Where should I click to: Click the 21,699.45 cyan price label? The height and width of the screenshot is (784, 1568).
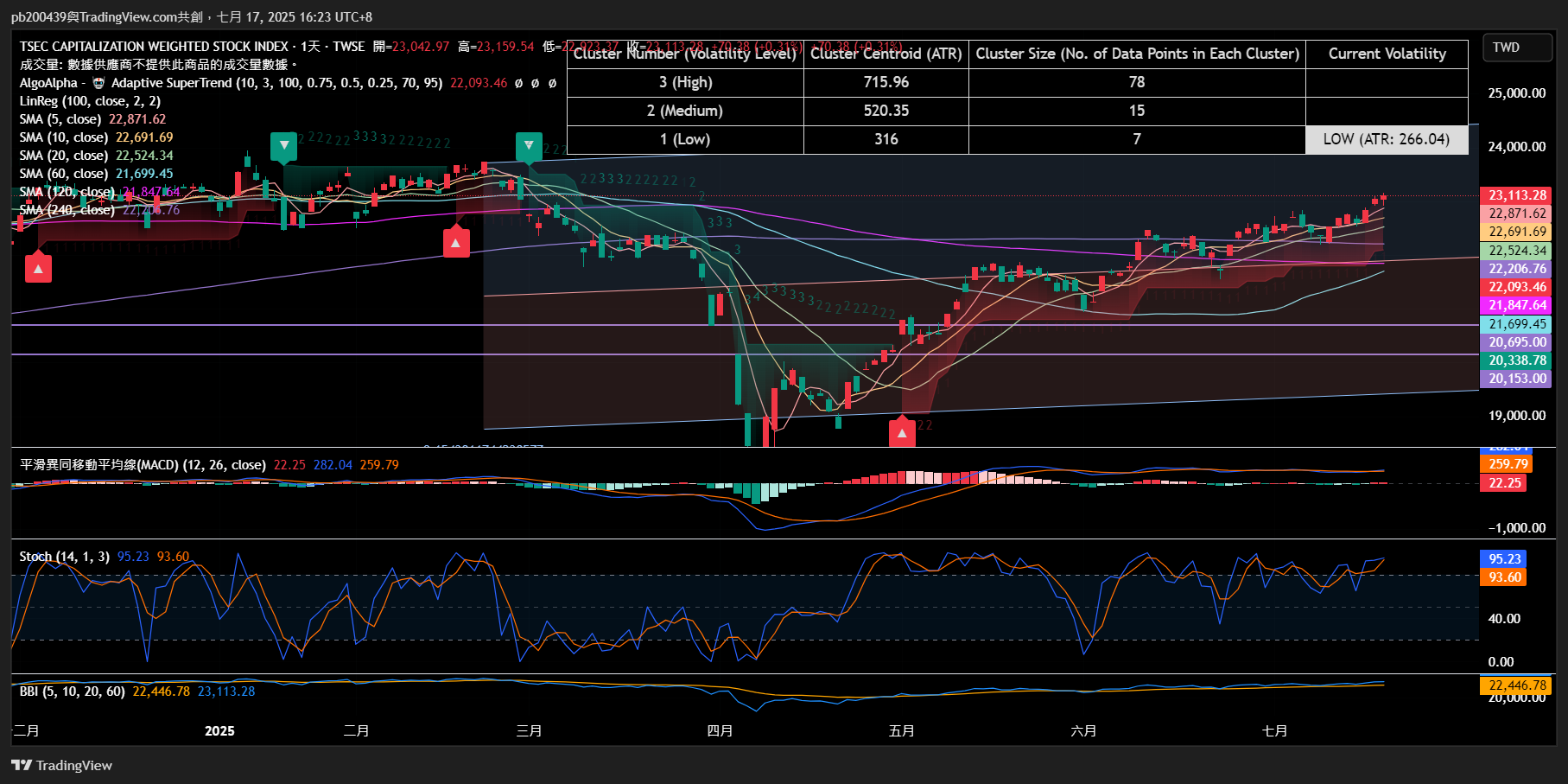point(1517,324)
